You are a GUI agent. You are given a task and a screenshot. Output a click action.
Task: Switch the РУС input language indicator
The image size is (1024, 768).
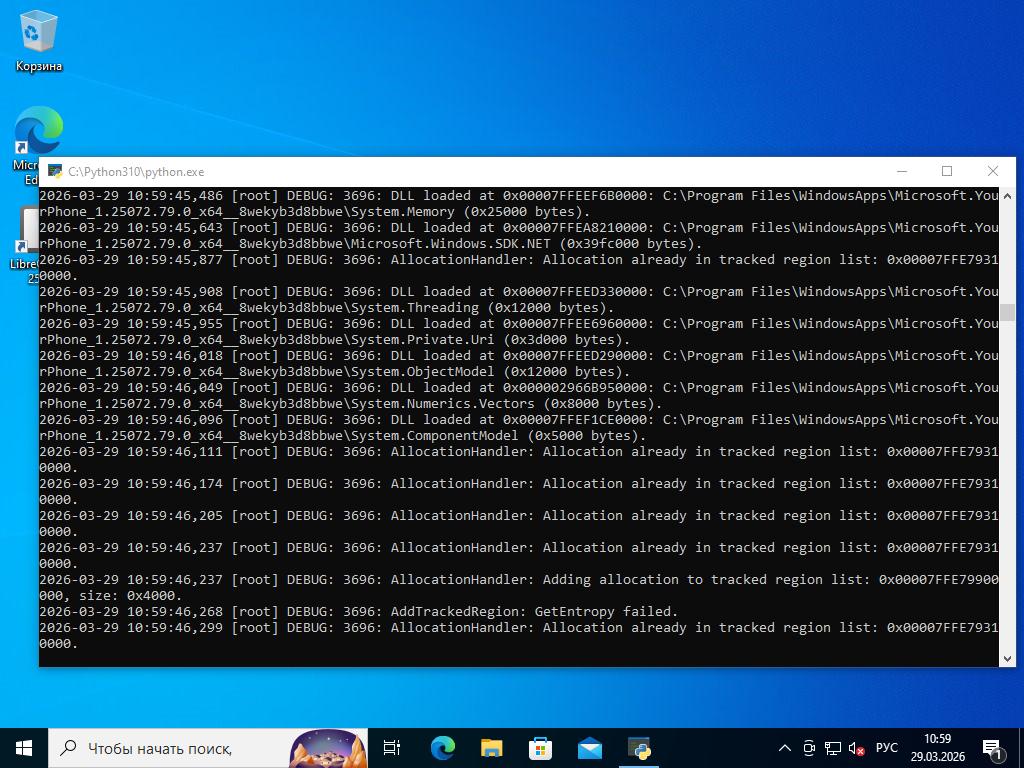[x=887, y=748]
